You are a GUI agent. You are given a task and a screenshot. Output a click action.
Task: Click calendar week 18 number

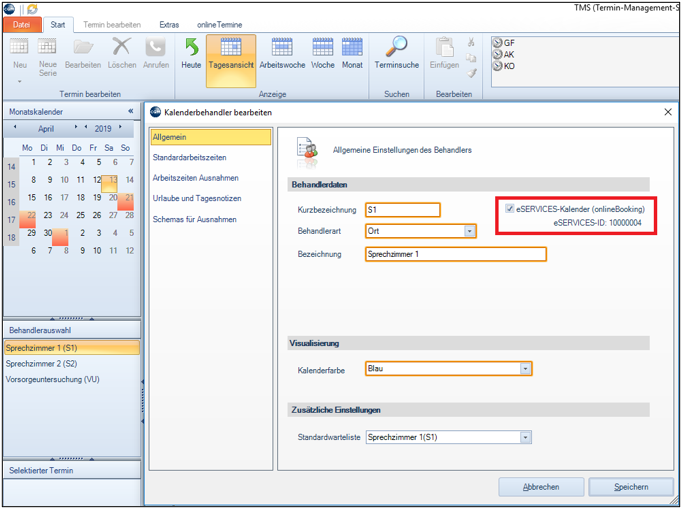click(x=11, y=238)
